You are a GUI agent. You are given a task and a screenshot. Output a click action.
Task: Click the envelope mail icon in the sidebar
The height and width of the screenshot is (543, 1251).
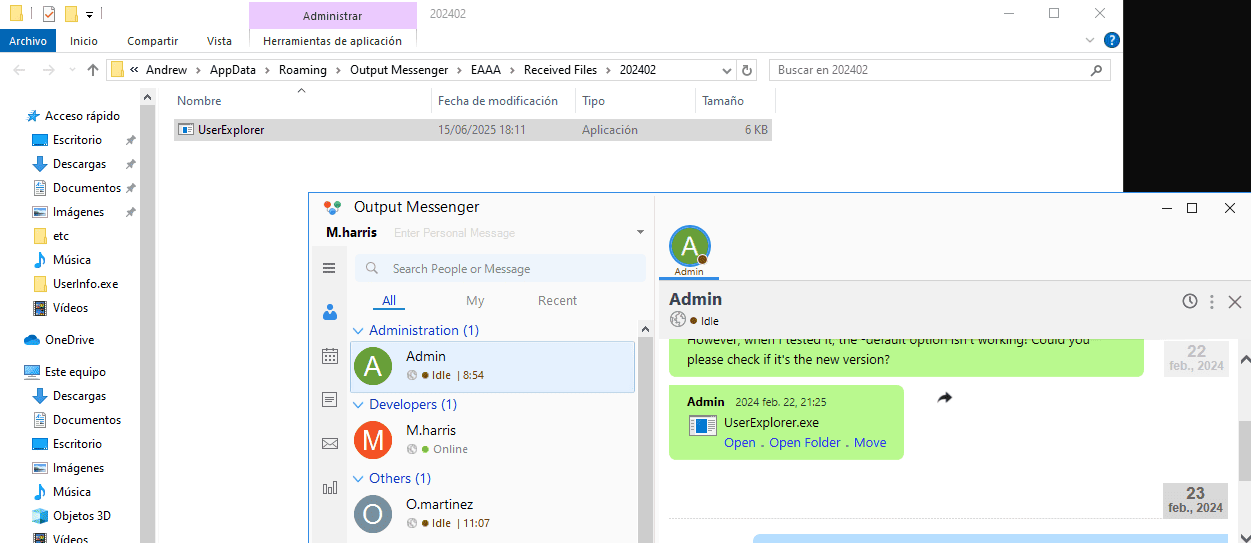point(330,444)
